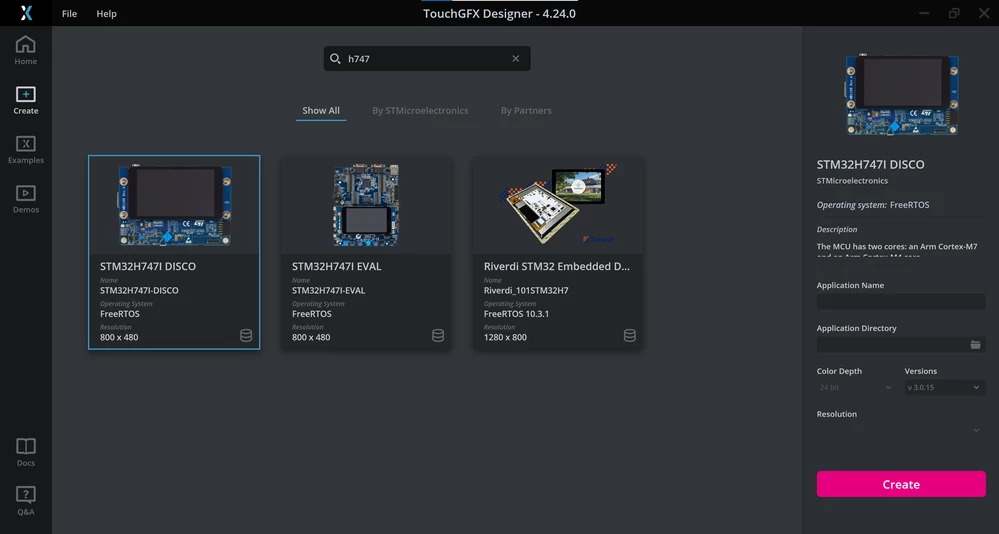Click database icon on STM32H747I DISCO card
The image size is (999, 534).
(246, 336)
